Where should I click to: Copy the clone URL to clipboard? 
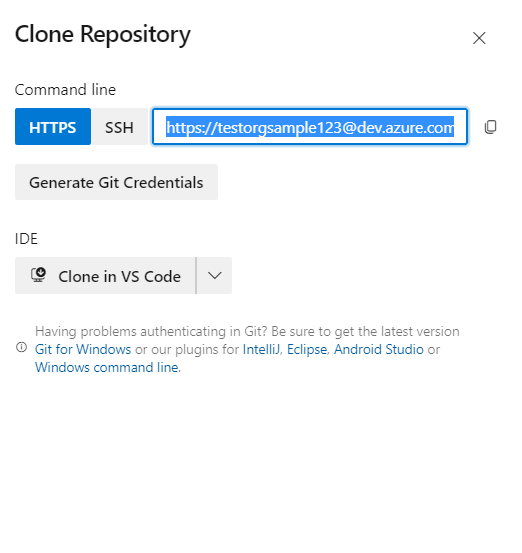coord(490,127)
